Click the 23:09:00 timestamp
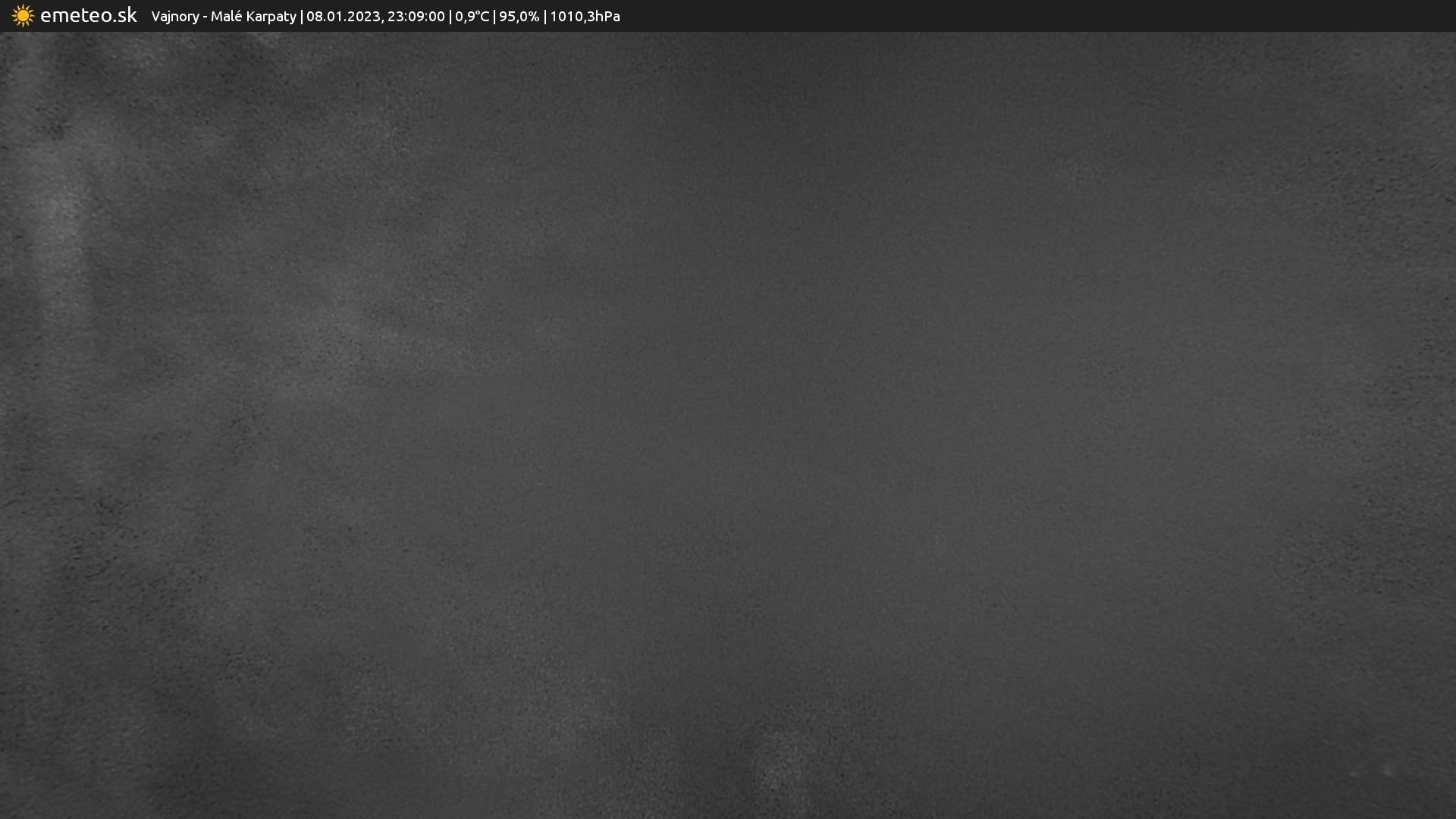This screenshot has height=819, width=1456. pyautogui.click(x=416, y=17)
